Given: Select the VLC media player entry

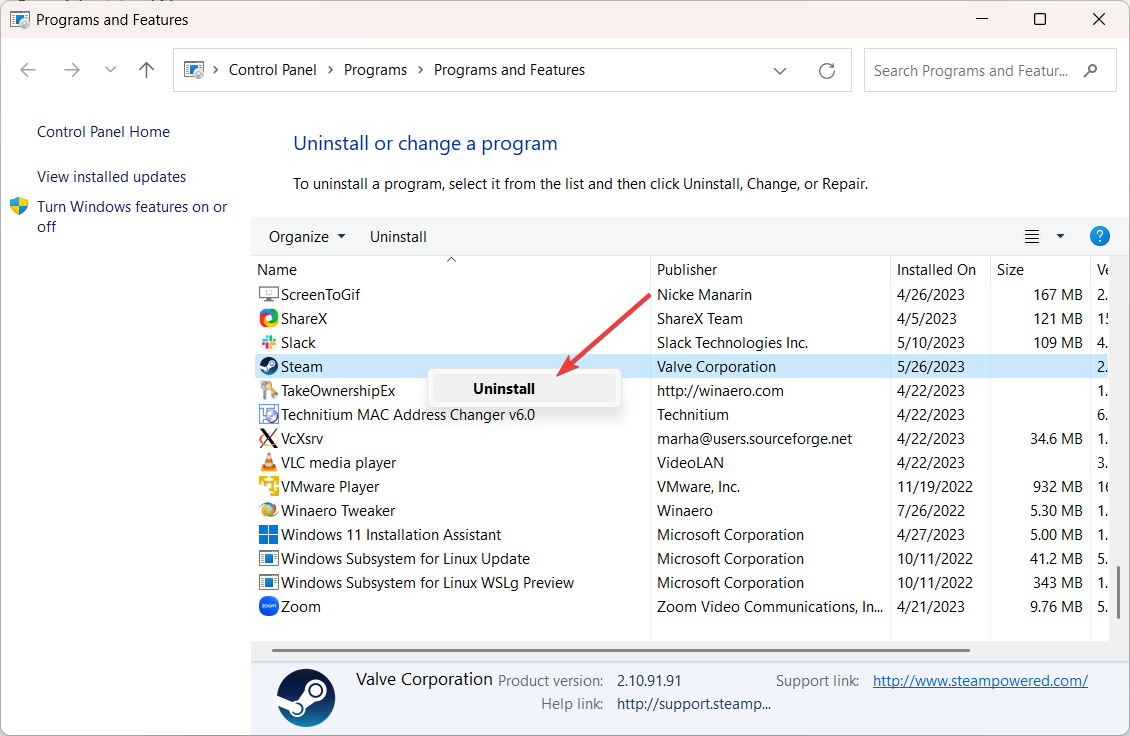Looking at the screenshot, I should click(338, 462).
